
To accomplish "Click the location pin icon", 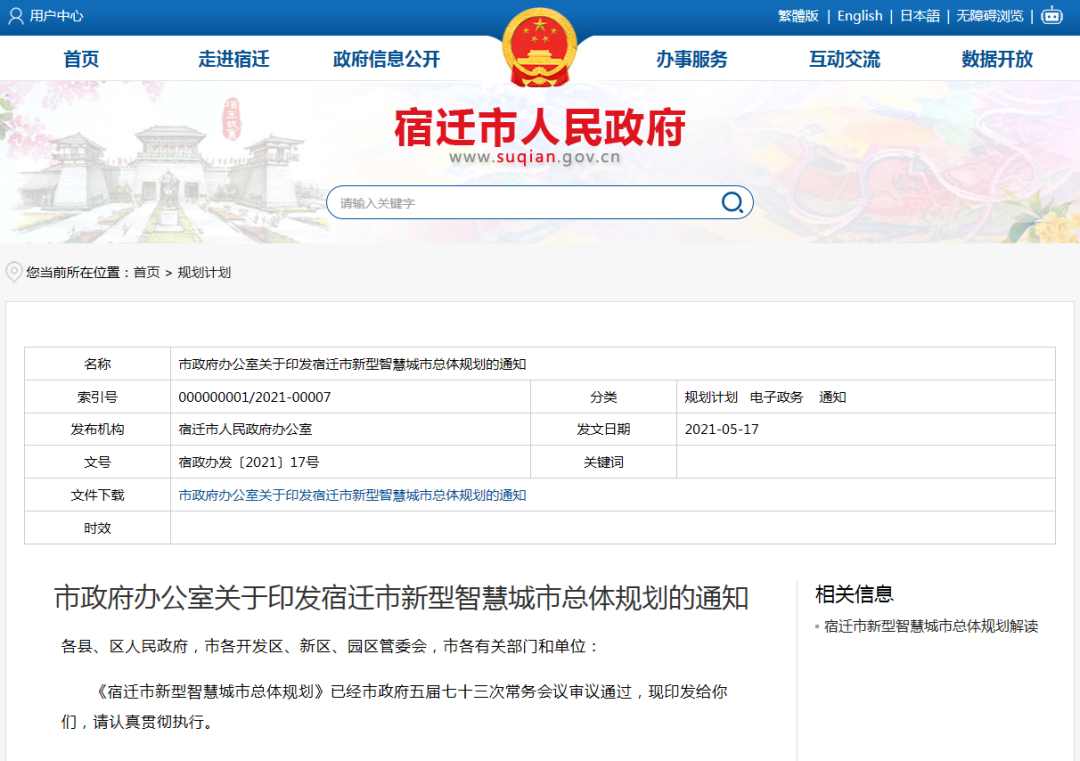I will coord(14,272).
